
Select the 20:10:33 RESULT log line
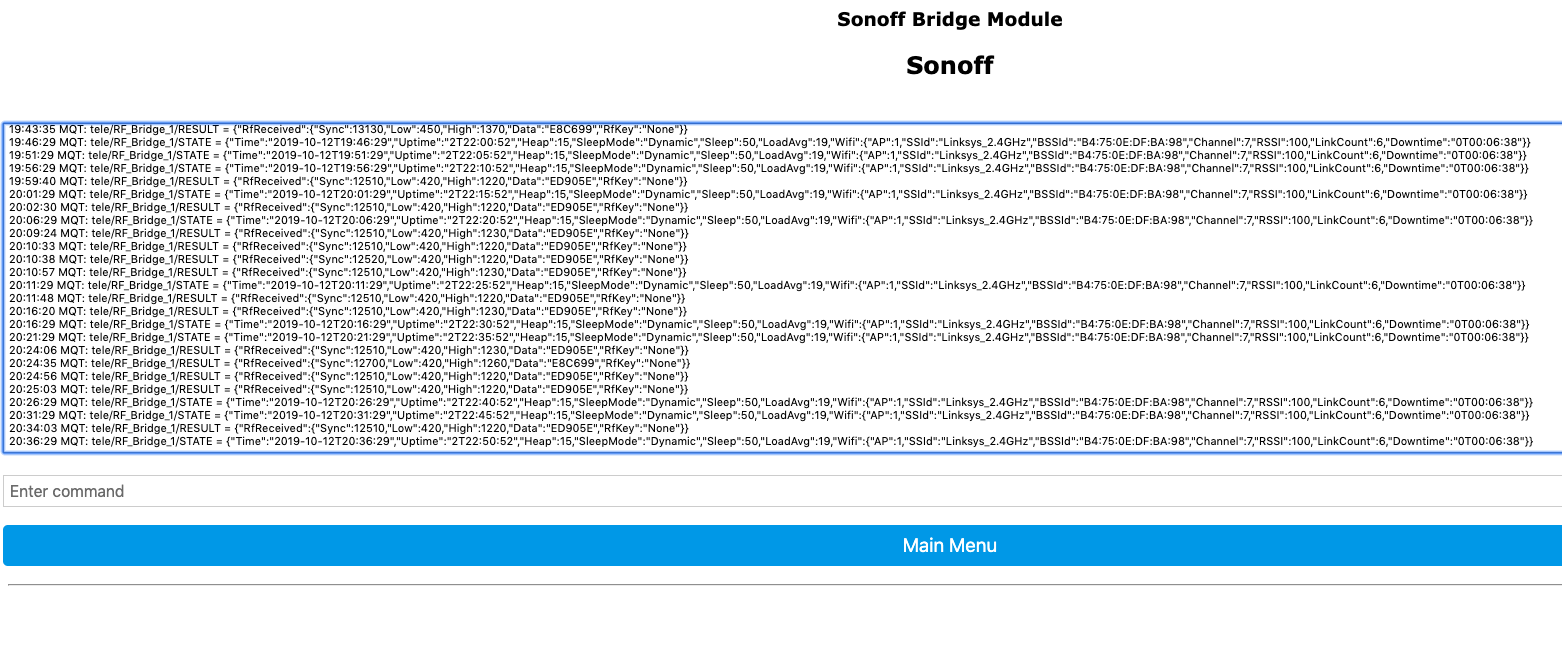coord(348,246)
